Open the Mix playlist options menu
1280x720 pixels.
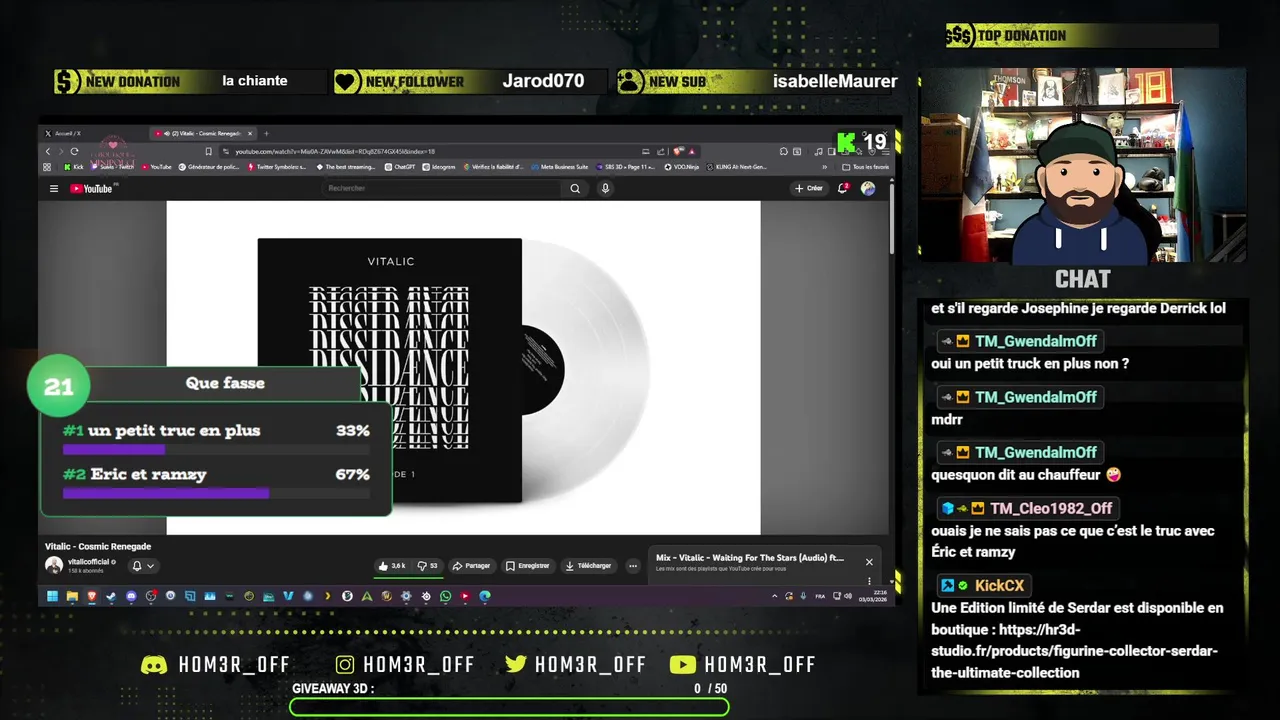point(869,580)
